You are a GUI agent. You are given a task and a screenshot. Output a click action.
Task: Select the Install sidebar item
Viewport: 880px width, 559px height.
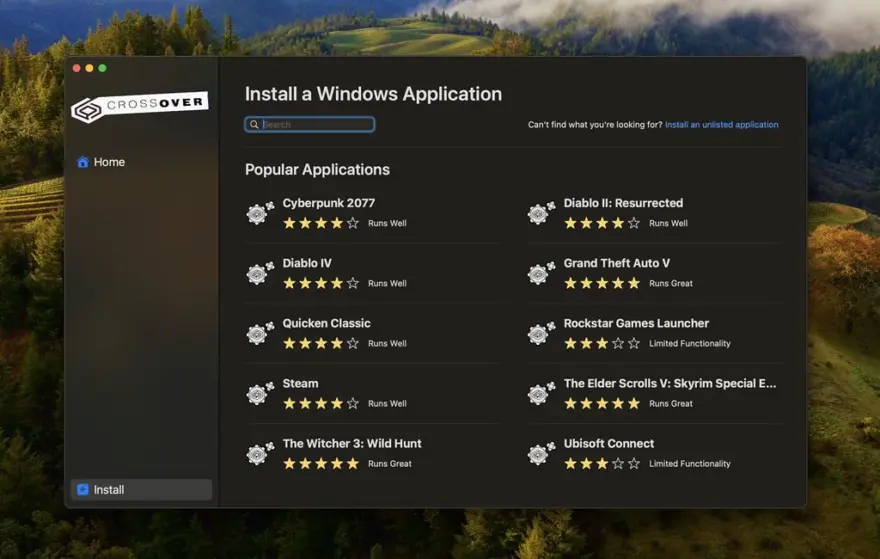(x=141, y=489)
